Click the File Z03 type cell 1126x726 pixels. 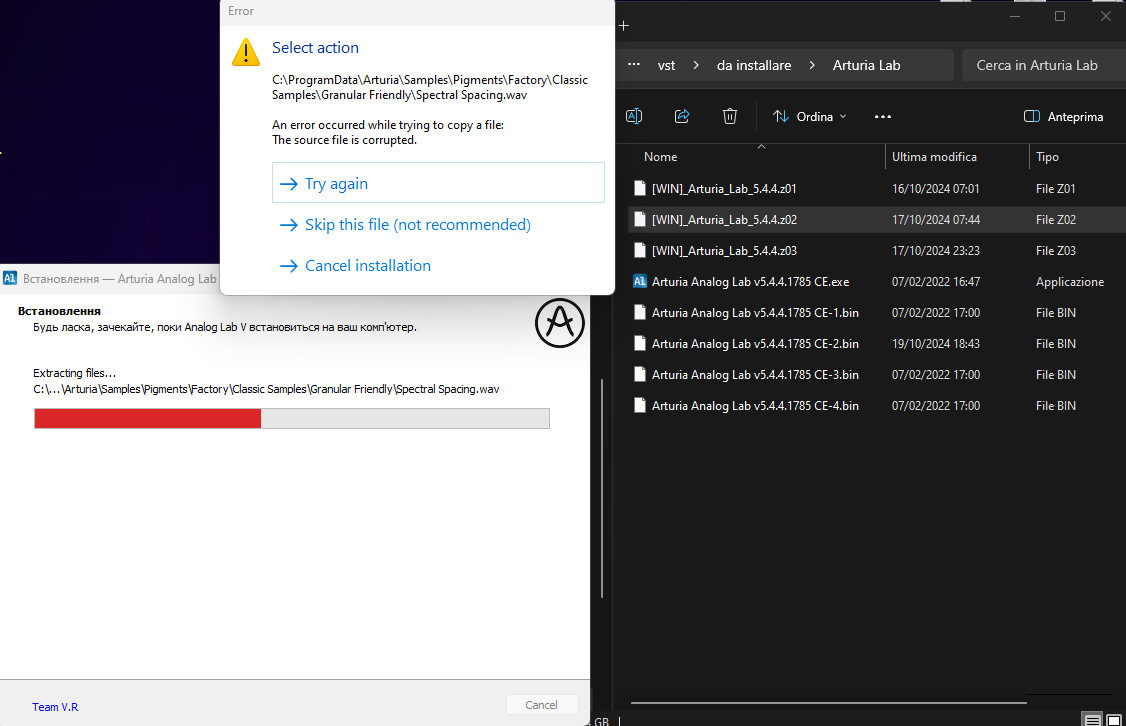[1056, 251]
